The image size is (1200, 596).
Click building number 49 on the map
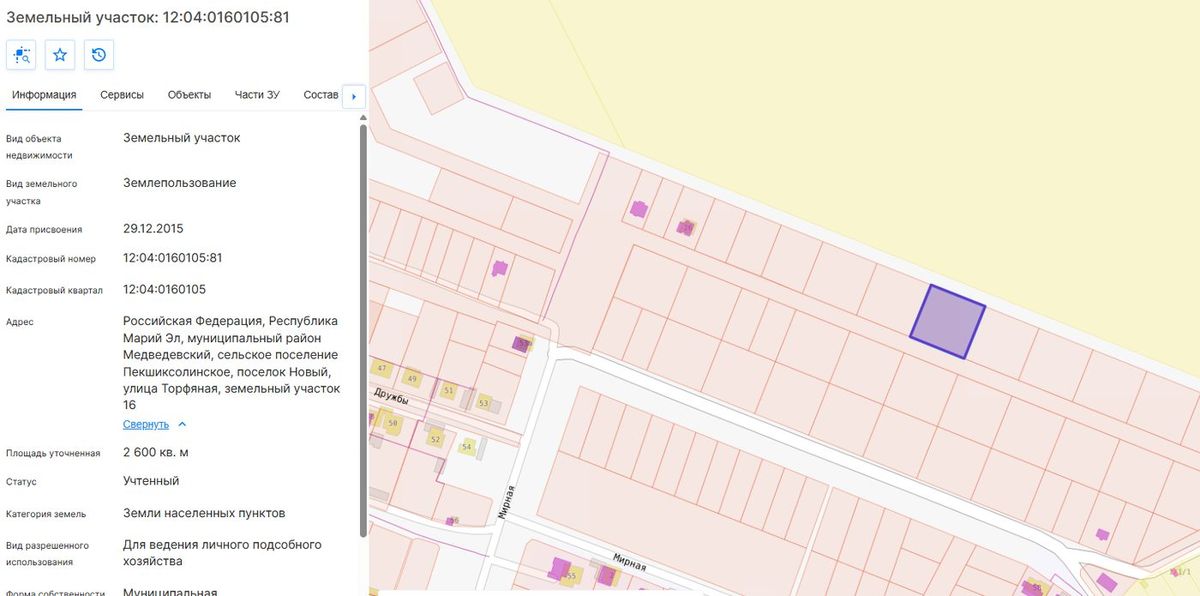click(412, 379)
